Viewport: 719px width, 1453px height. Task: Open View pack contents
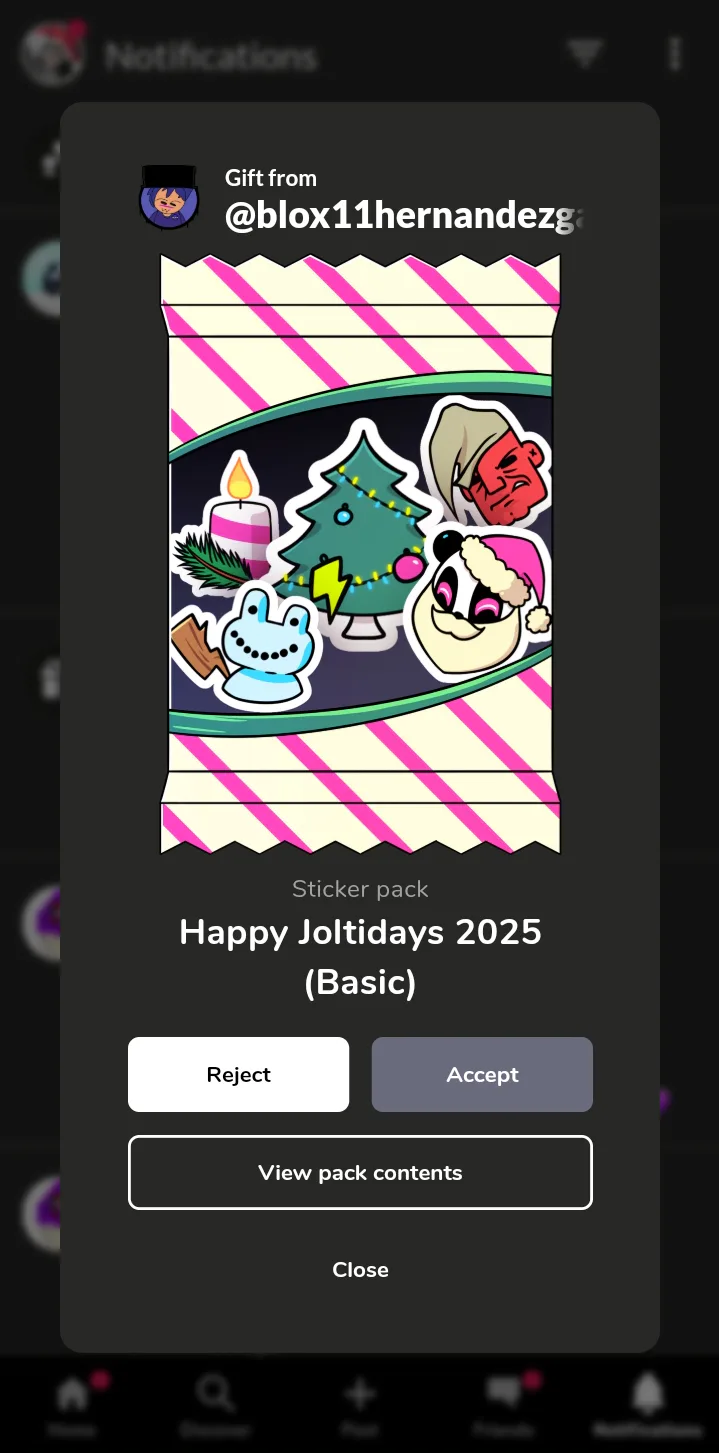pyautogui.click(x=360, y=1172)
